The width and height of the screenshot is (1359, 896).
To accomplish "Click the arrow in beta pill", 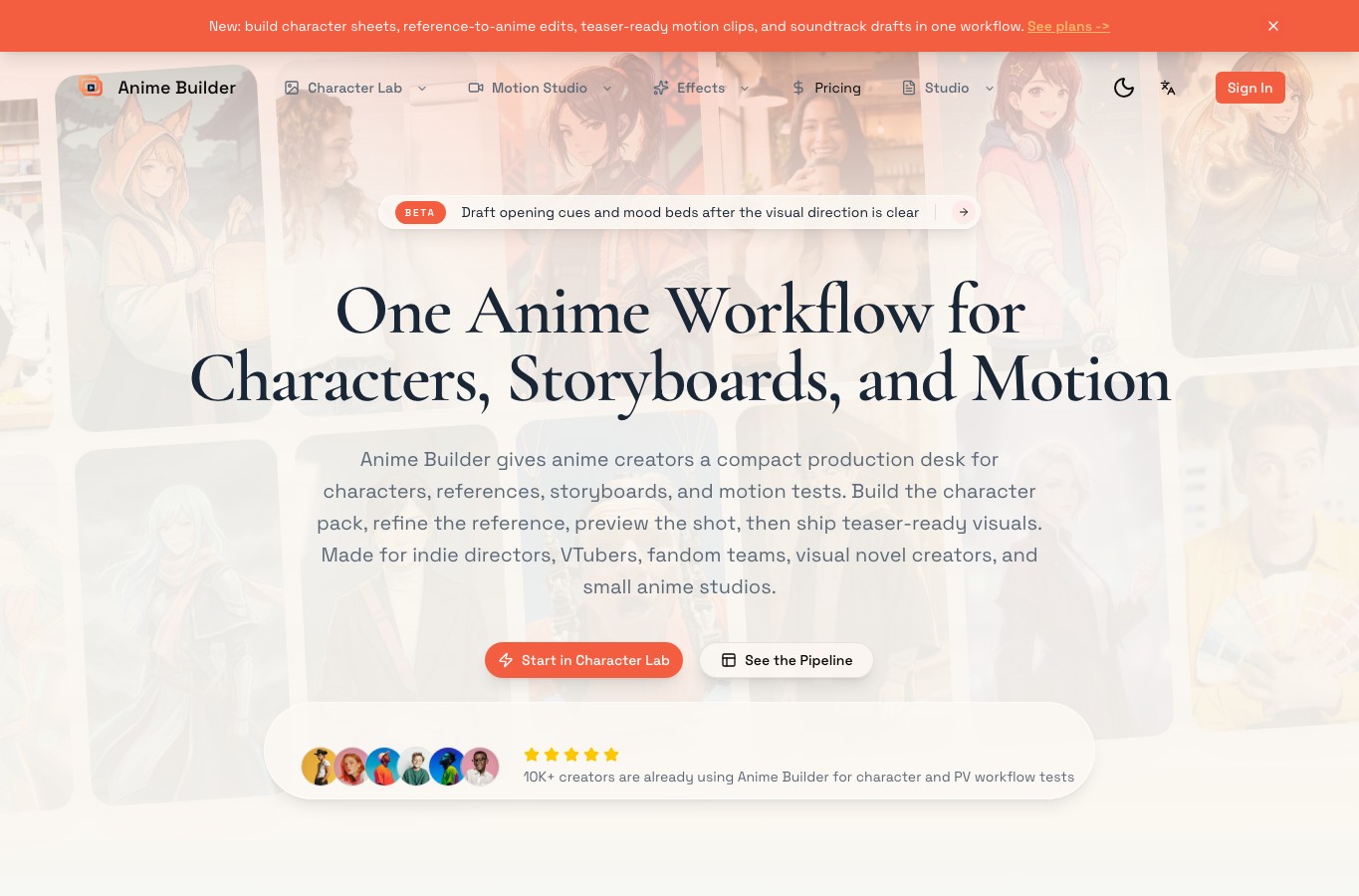I will [964, 212].
